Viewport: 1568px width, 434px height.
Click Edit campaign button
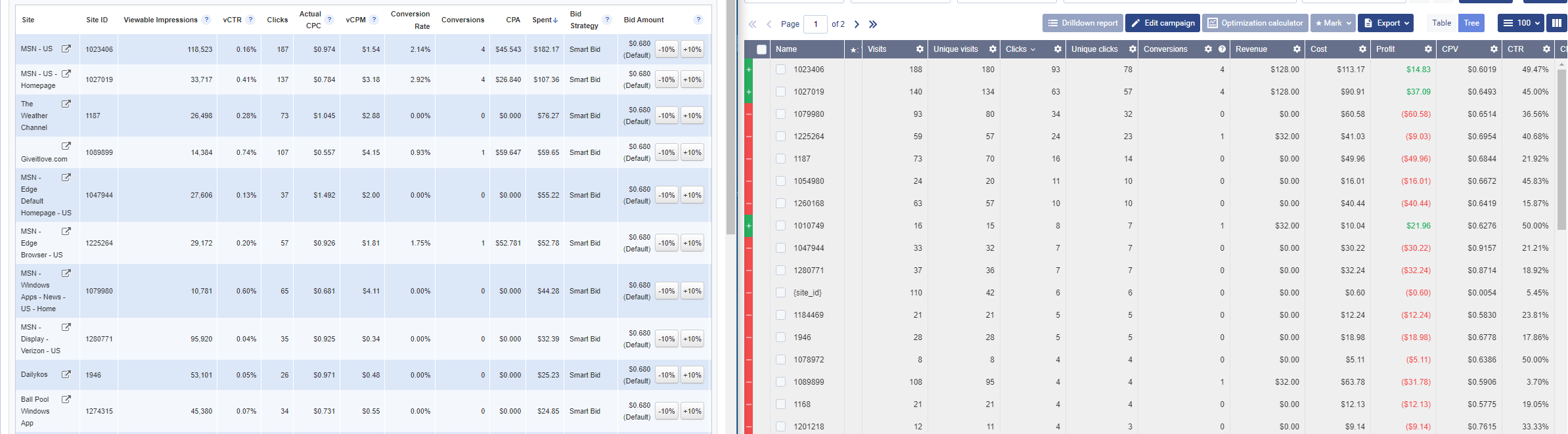[x=1163, y=23]
